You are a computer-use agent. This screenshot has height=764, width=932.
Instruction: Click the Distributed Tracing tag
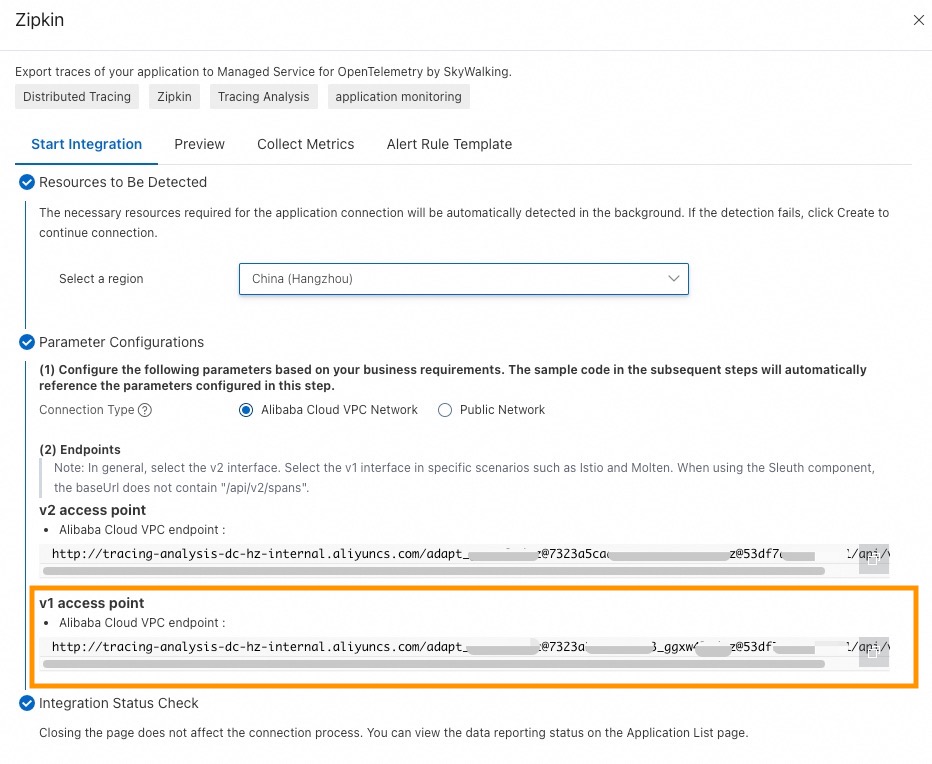[77, 97]
